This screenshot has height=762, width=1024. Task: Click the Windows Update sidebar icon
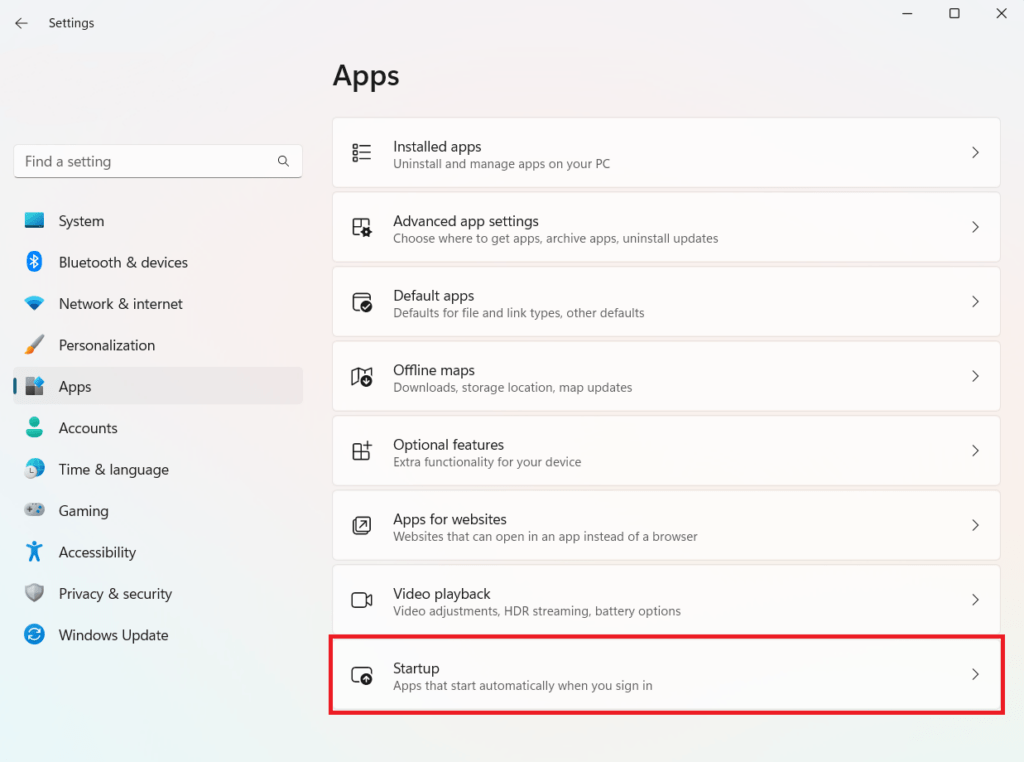click(x=33, y=635)
